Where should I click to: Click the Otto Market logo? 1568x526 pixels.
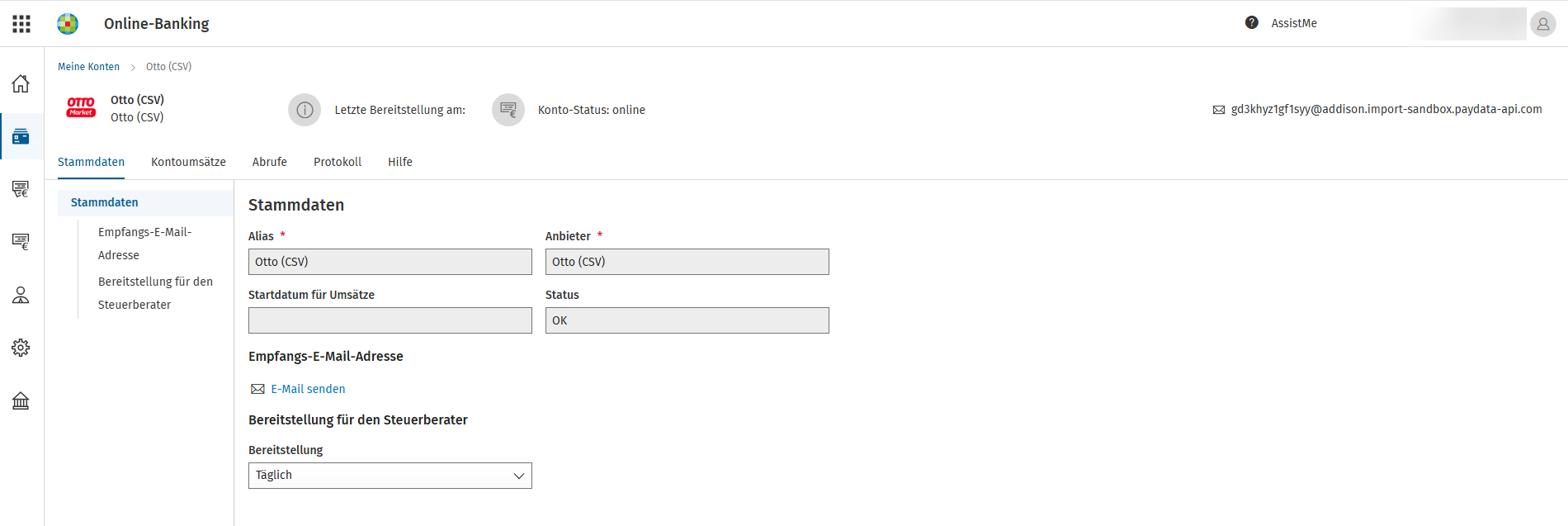click(81, 107)
